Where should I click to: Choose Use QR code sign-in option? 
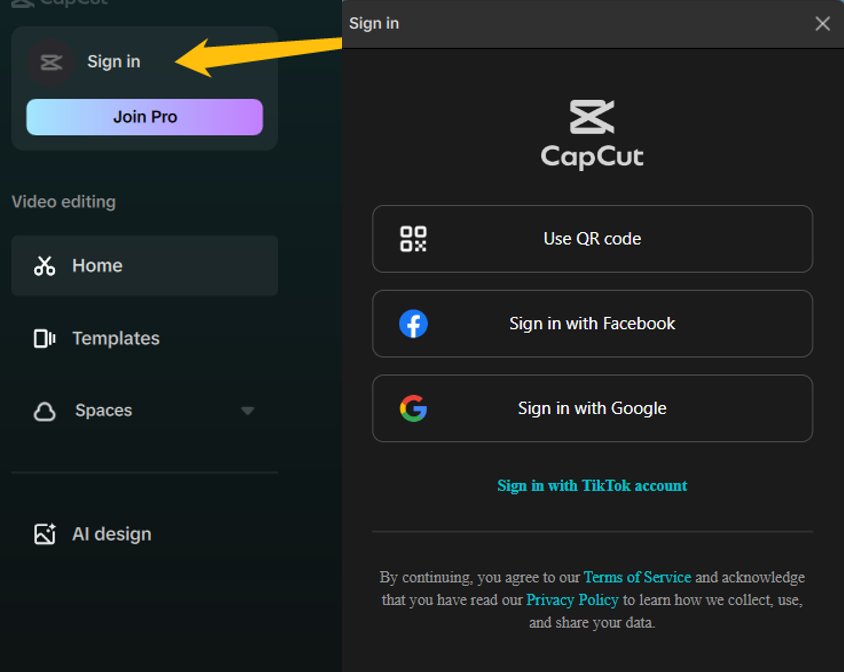tap(592, 238)
